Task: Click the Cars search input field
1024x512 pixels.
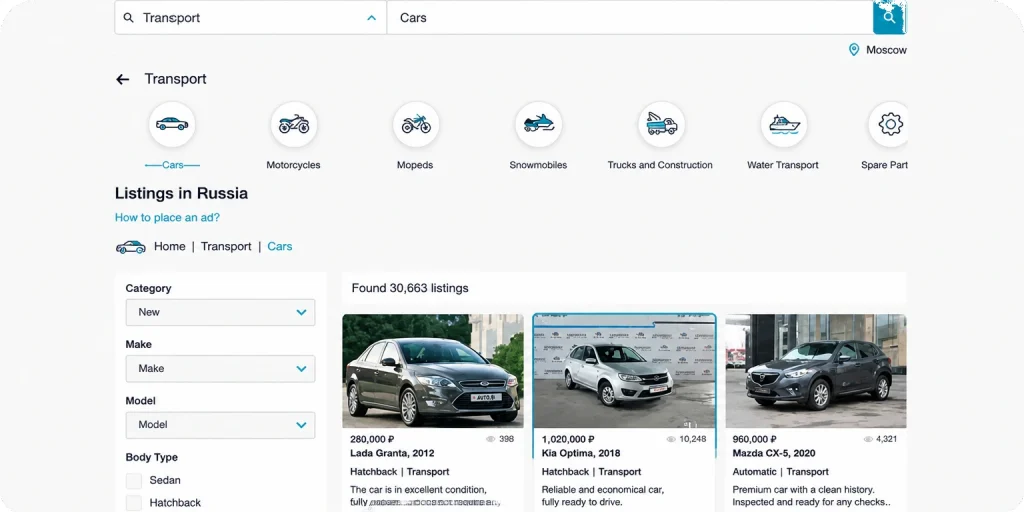Action: (630, 18)
